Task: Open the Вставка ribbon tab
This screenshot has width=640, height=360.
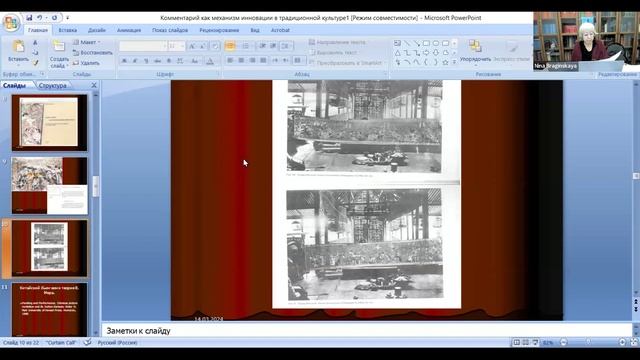Action: [x=68, y=30]
